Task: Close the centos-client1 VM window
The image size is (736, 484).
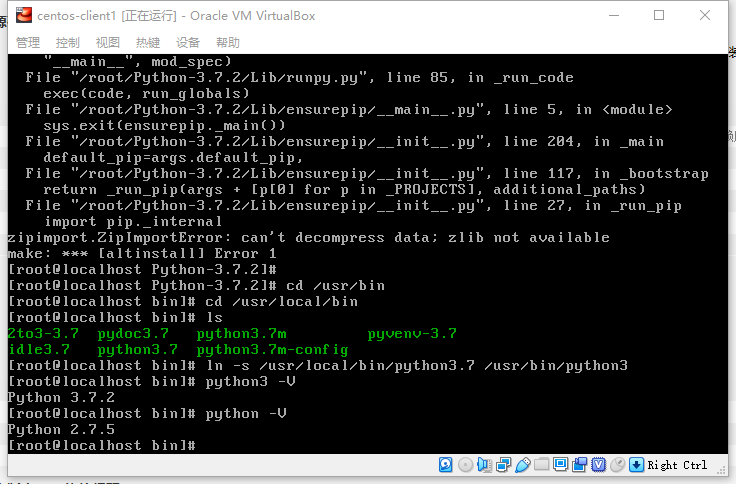Action: pos(705,15)
